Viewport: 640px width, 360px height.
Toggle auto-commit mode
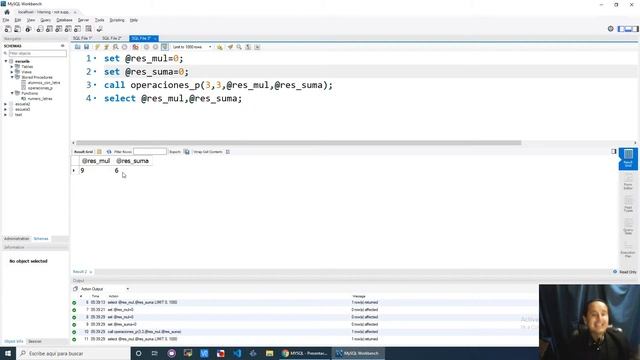tap(164, 47)
